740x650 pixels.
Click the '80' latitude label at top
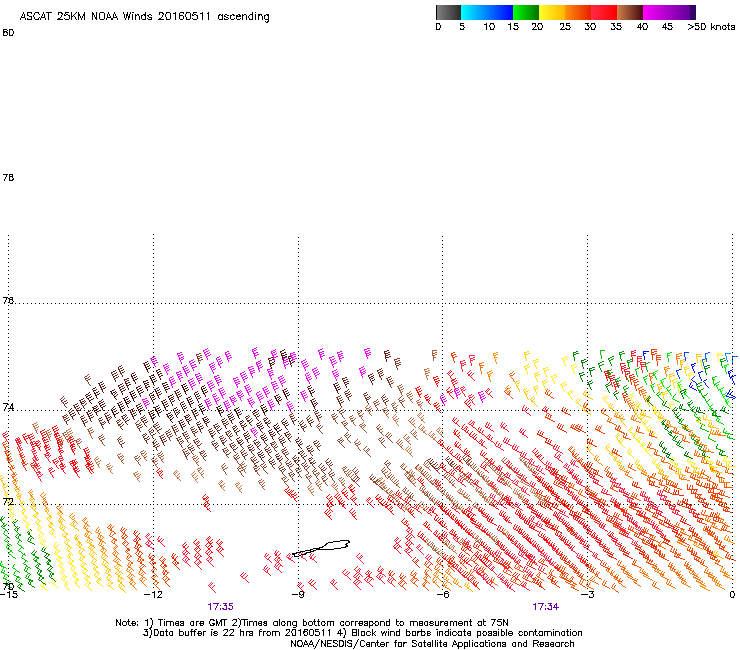[8, 33]
